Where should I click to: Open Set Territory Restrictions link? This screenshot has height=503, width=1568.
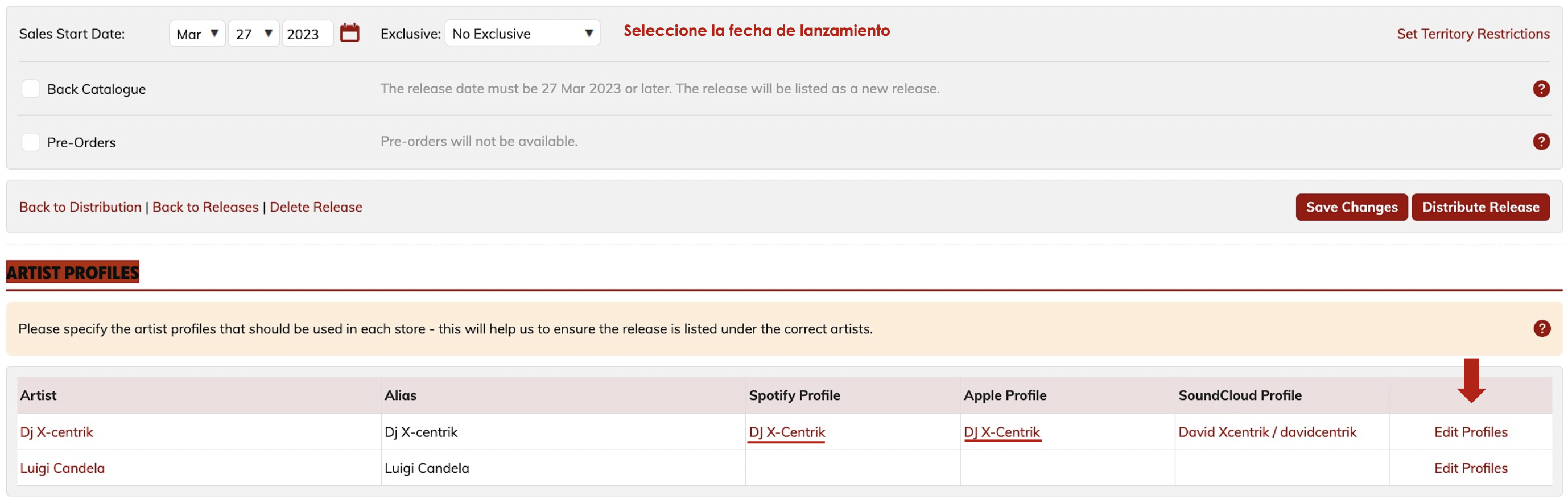[x=1472, y=34]
